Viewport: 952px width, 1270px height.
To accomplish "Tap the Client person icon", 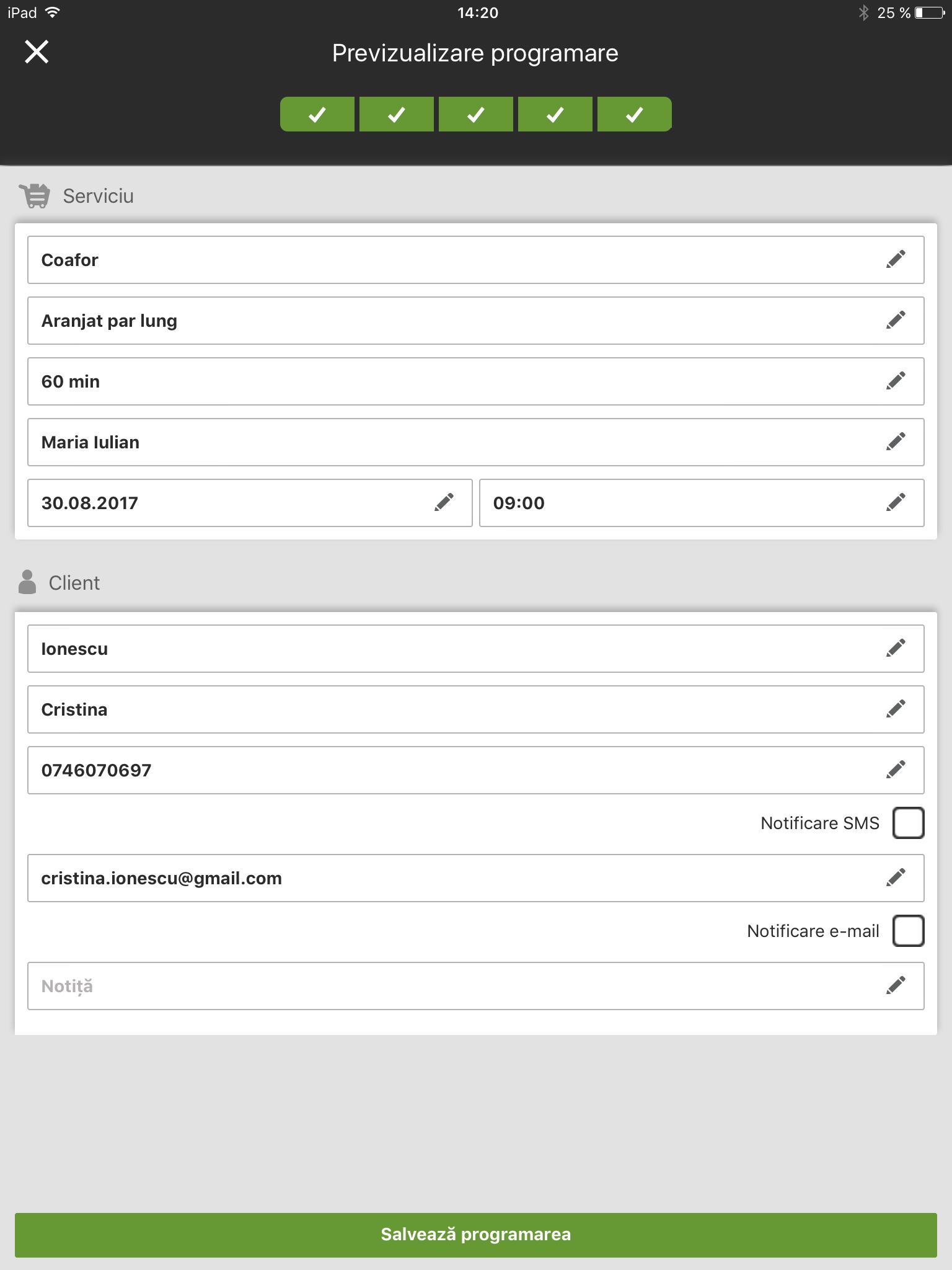I will [x=27, y=582].
